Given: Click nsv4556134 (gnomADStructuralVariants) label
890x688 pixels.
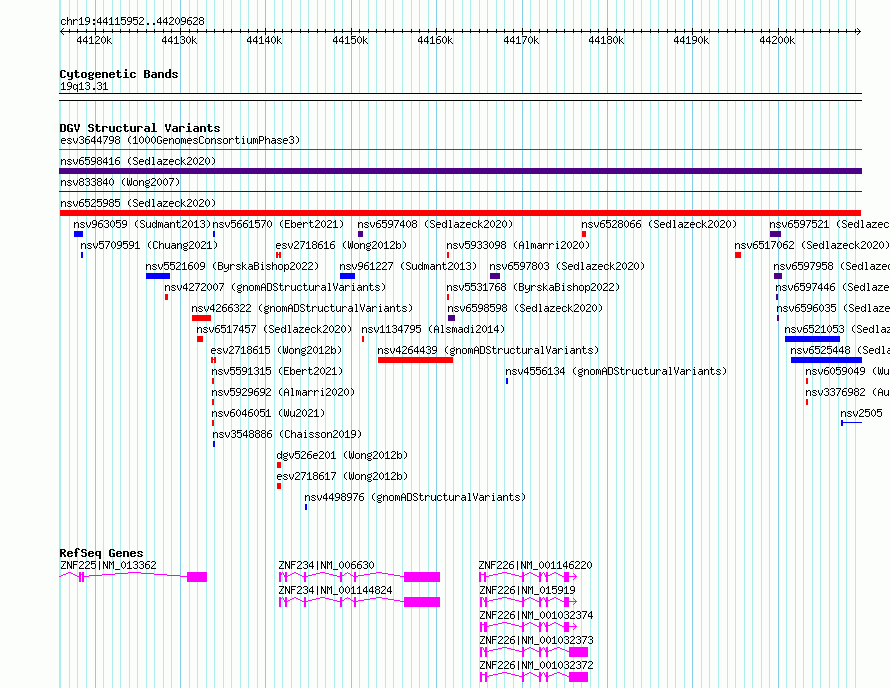Looking at the screenshot, I should 616,371.
